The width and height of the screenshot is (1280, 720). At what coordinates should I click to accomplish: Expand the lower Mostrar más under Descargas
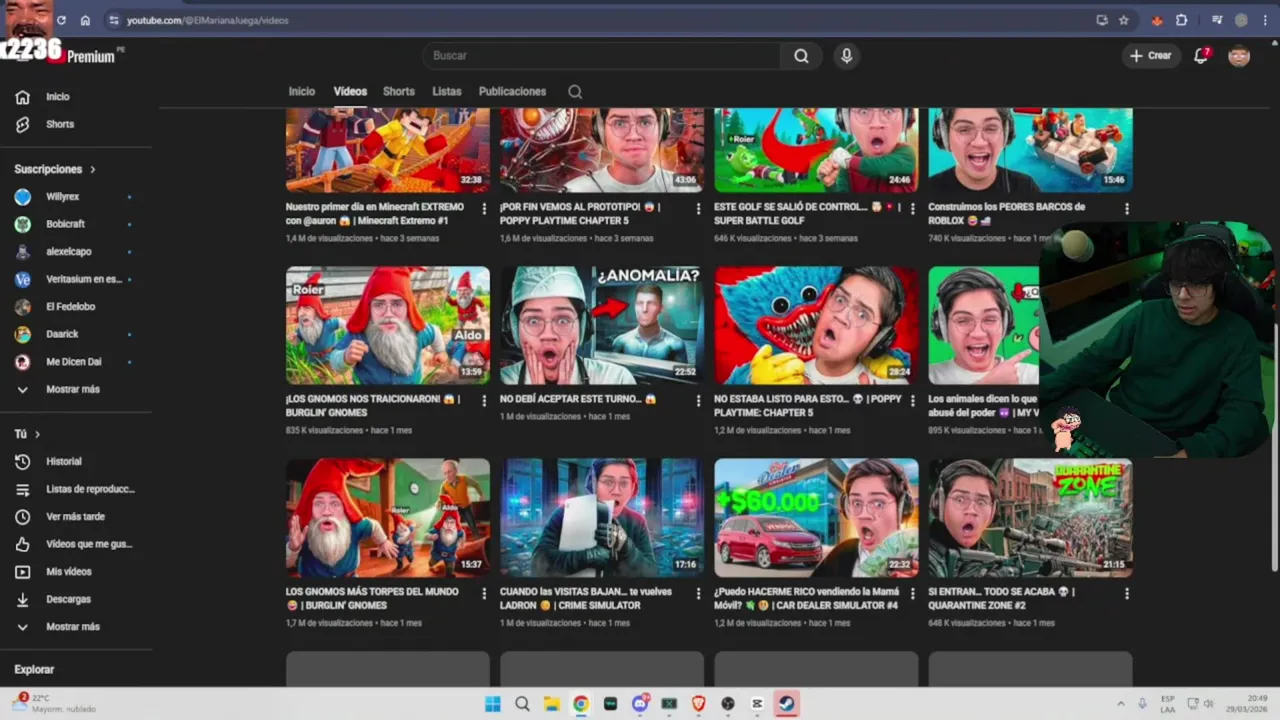tap(72, 627)
